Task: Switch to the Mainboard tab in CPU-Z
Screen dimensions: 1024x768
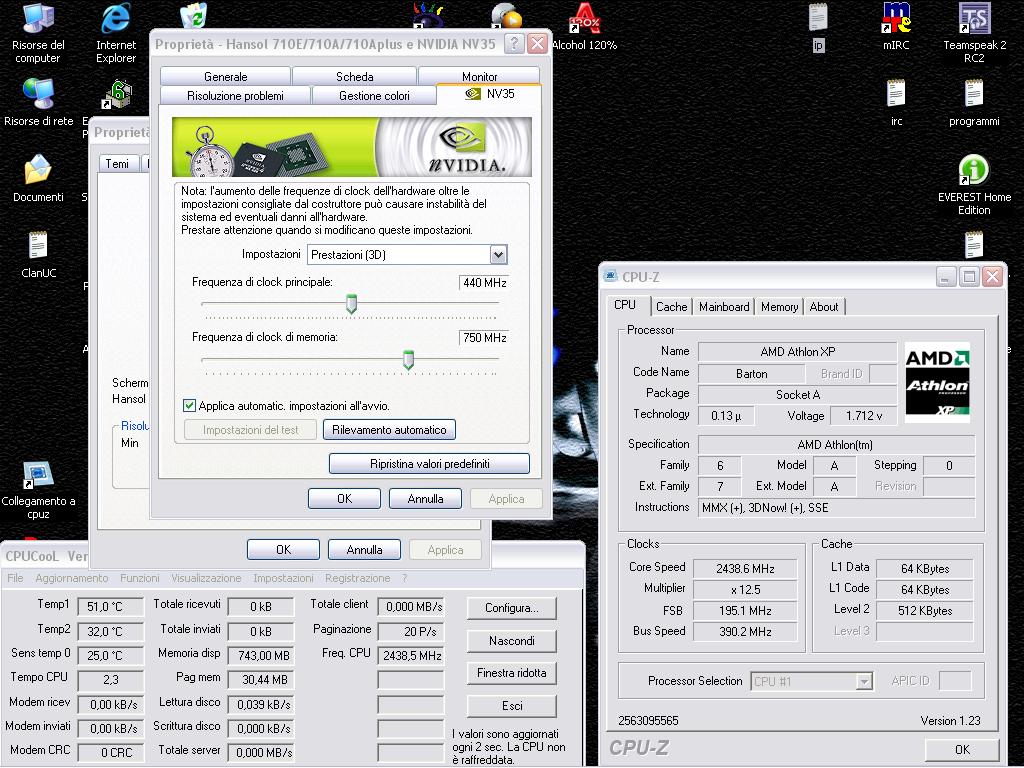Action: click(724, 306)
